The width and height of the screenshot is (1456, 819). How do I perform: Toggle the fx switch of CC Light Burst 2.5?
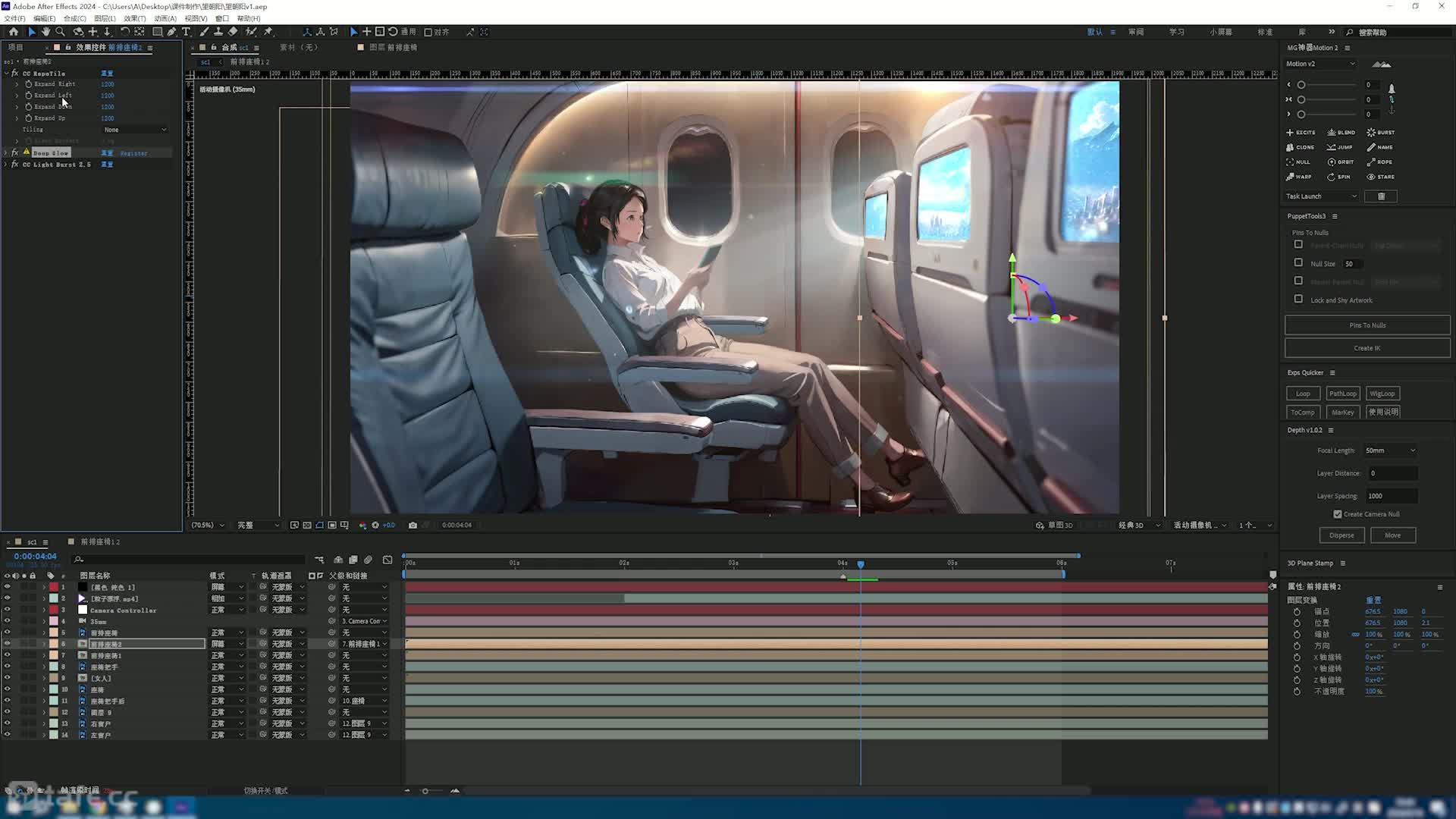coord(14,165)
